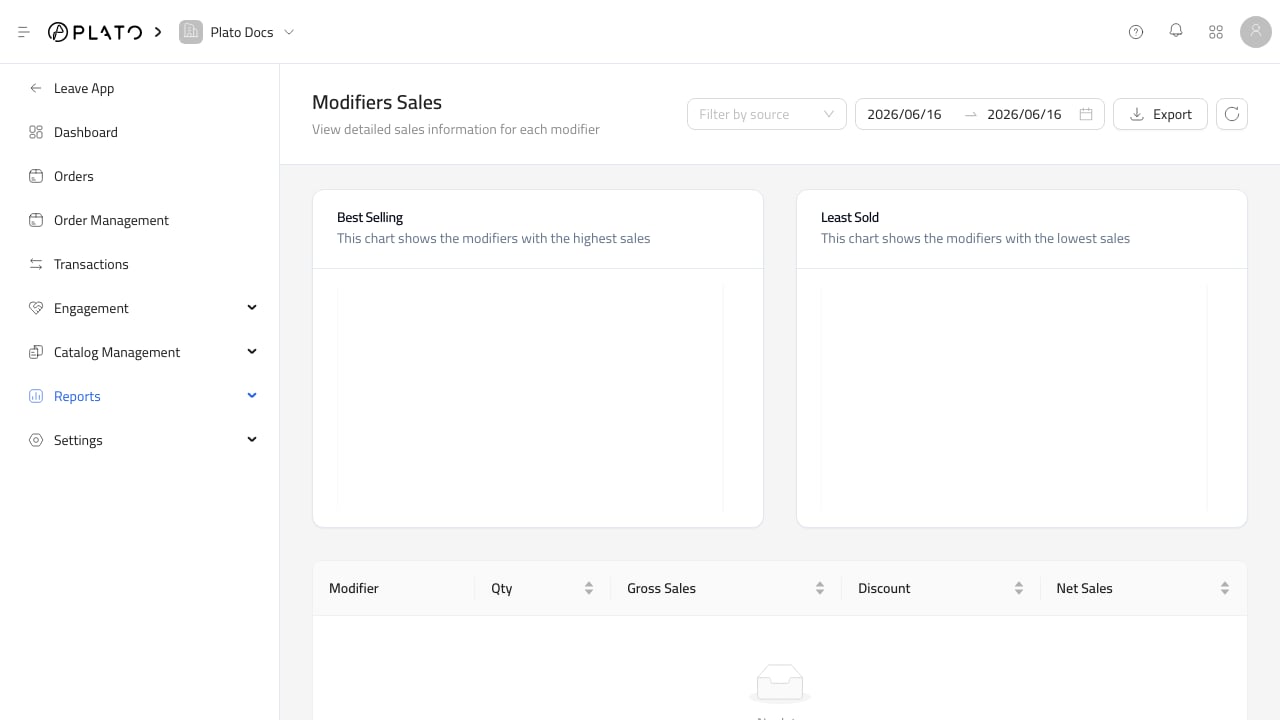Click the Least Sold card title
This screenshot has height=720, width=1280.
tap(850, 217)
